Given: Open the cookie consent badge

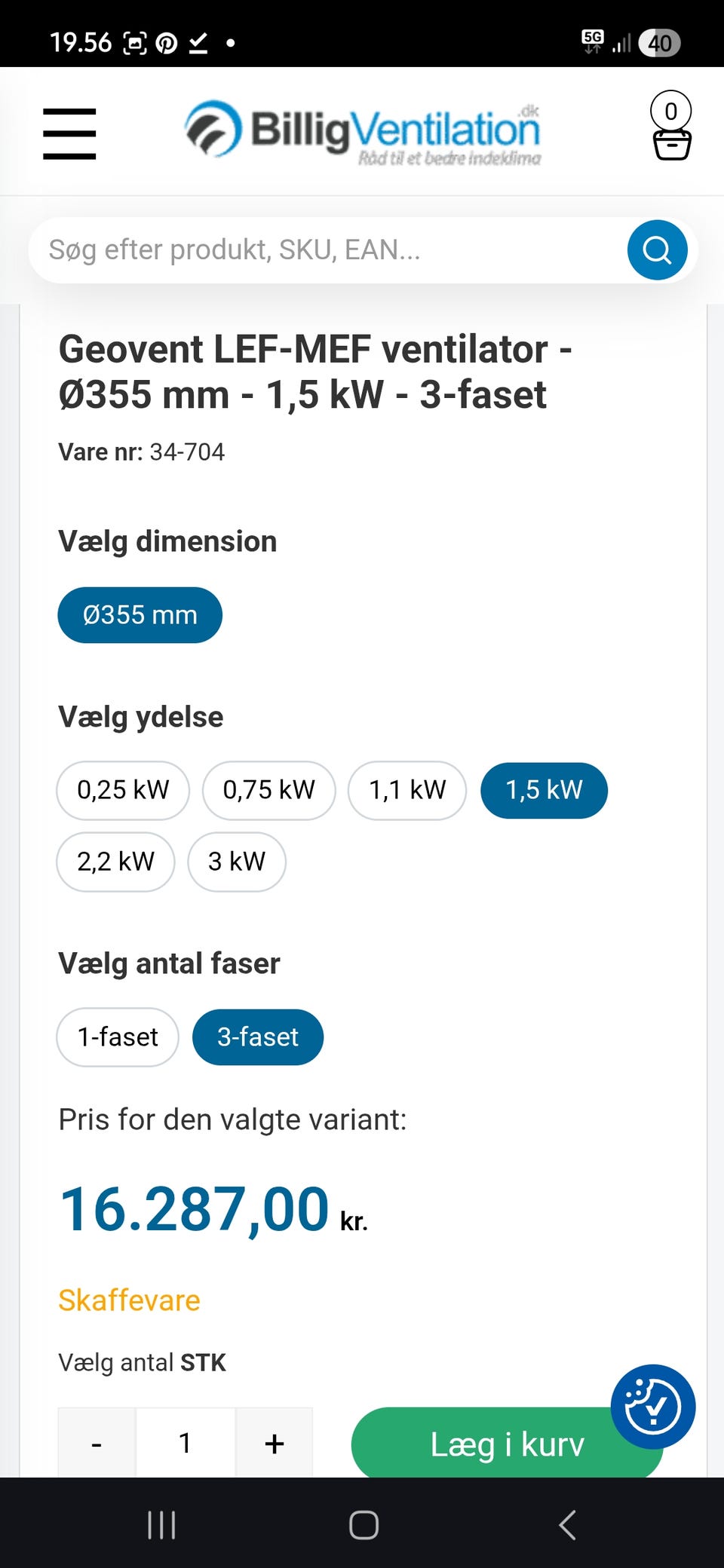Looking at the screenshot, I should 652,1406.
